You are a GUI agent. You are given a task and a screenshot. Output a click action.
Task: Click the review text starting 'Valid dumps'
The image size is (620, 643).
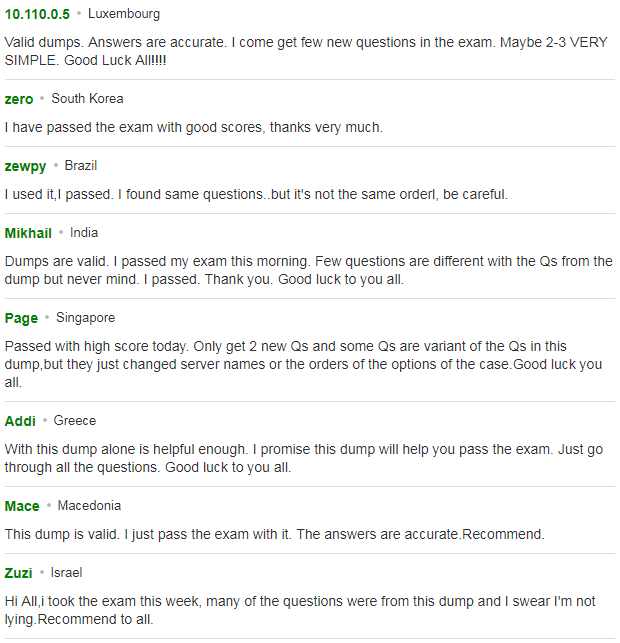pyautogui.click(x=306, y=51)
